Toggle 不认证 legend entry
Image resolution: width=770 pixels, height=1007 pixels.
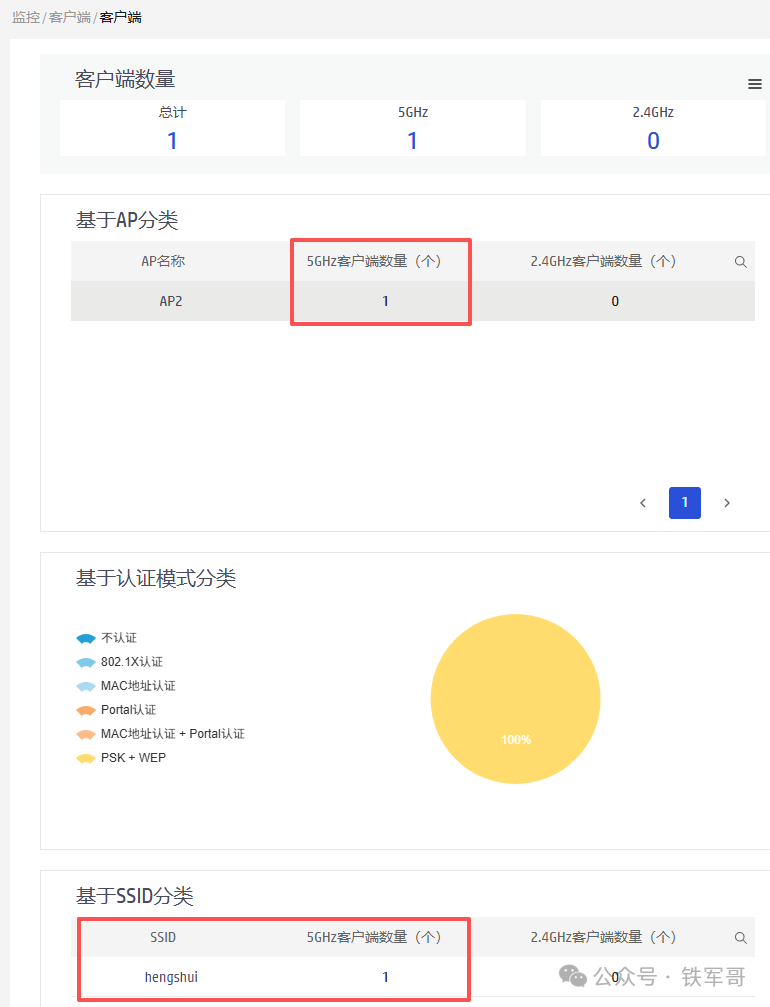click(107, 638)
